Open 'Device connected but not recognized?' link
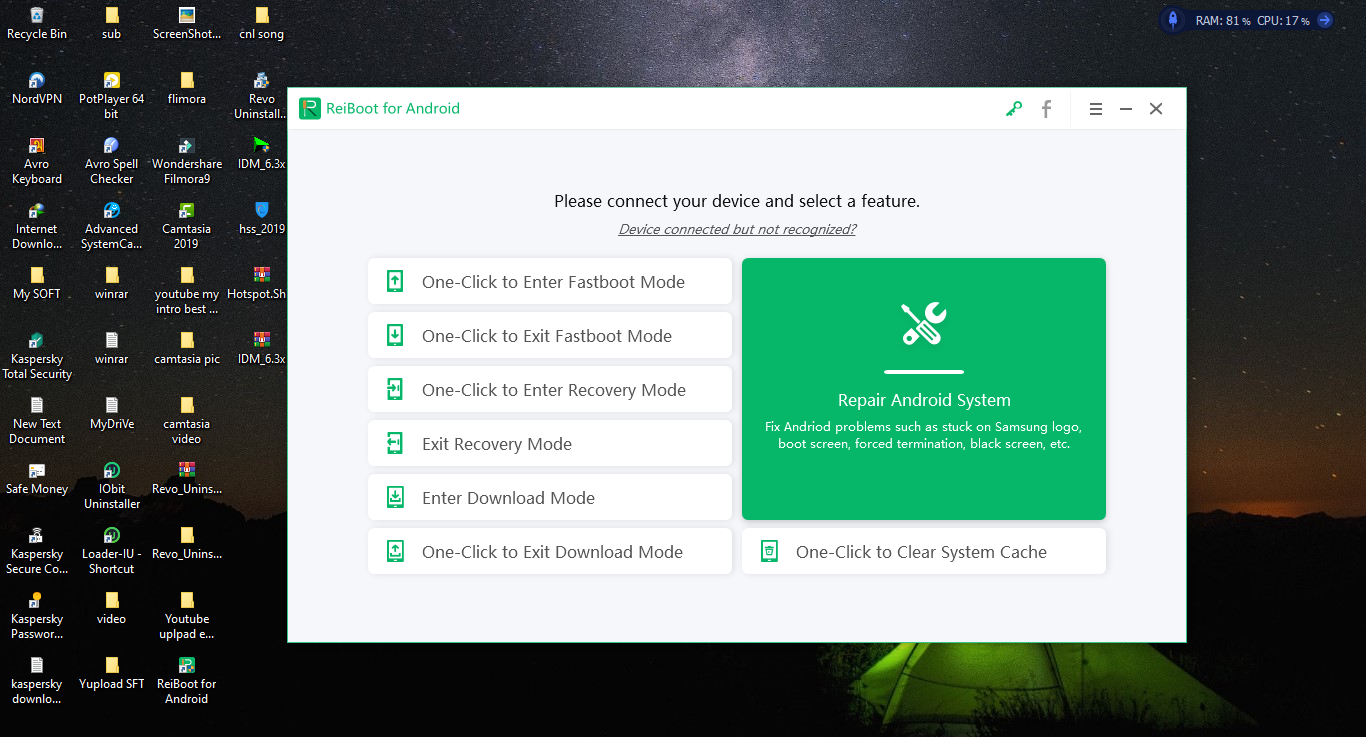Viewport: 1366px width, 737px height. (737, 229)
